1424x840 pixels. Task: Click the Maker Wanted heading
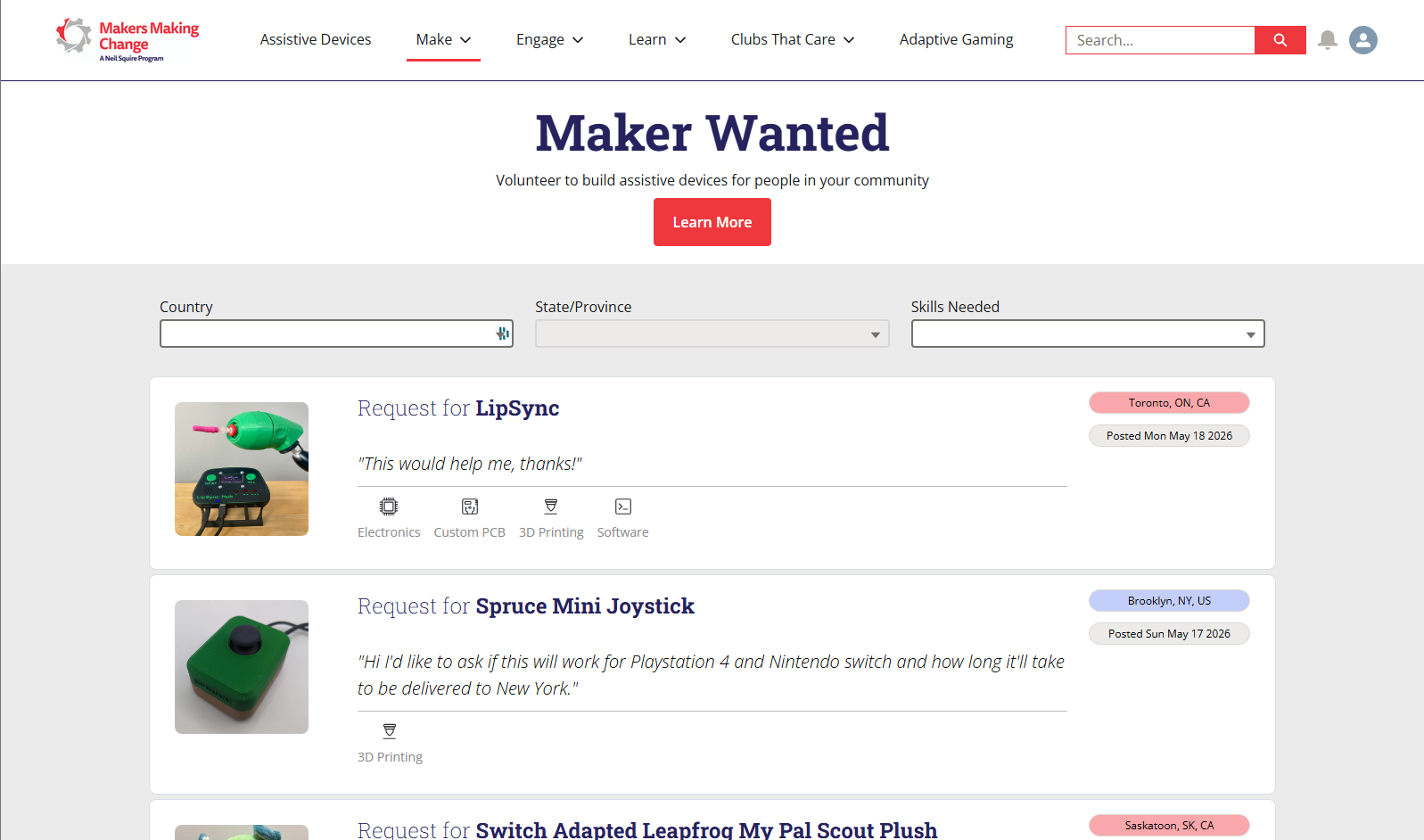(x=712, y=133)
